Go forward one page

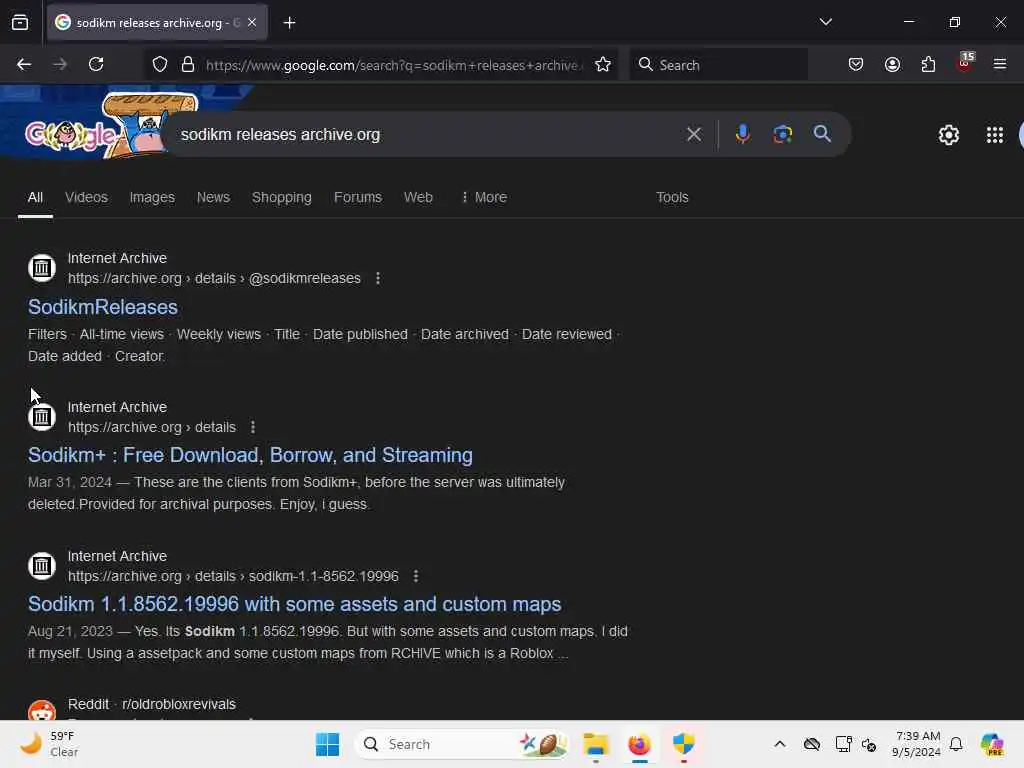[60, 64]
